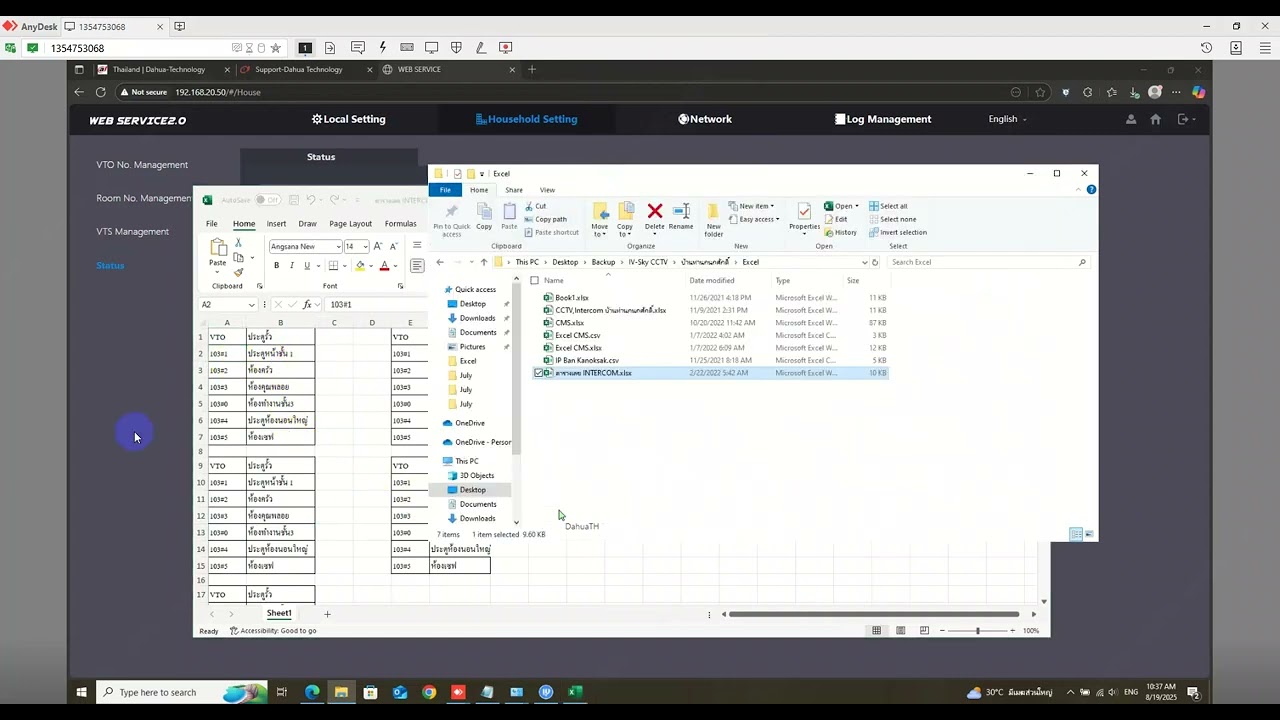Click Properties icon in Explorer ribbon
Viewport: 1280px width, 720px height.
click(x=804, y=211)
